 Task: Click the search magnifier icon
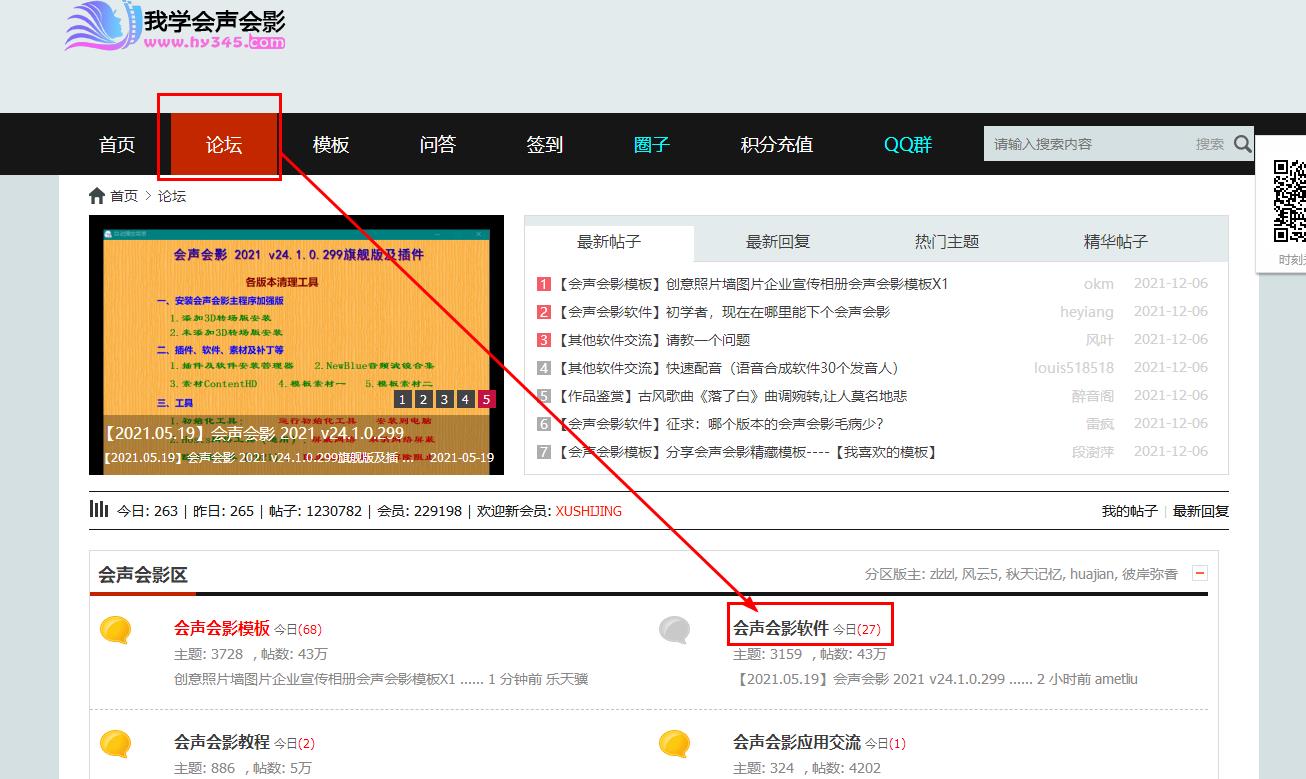click(1242, 144)
